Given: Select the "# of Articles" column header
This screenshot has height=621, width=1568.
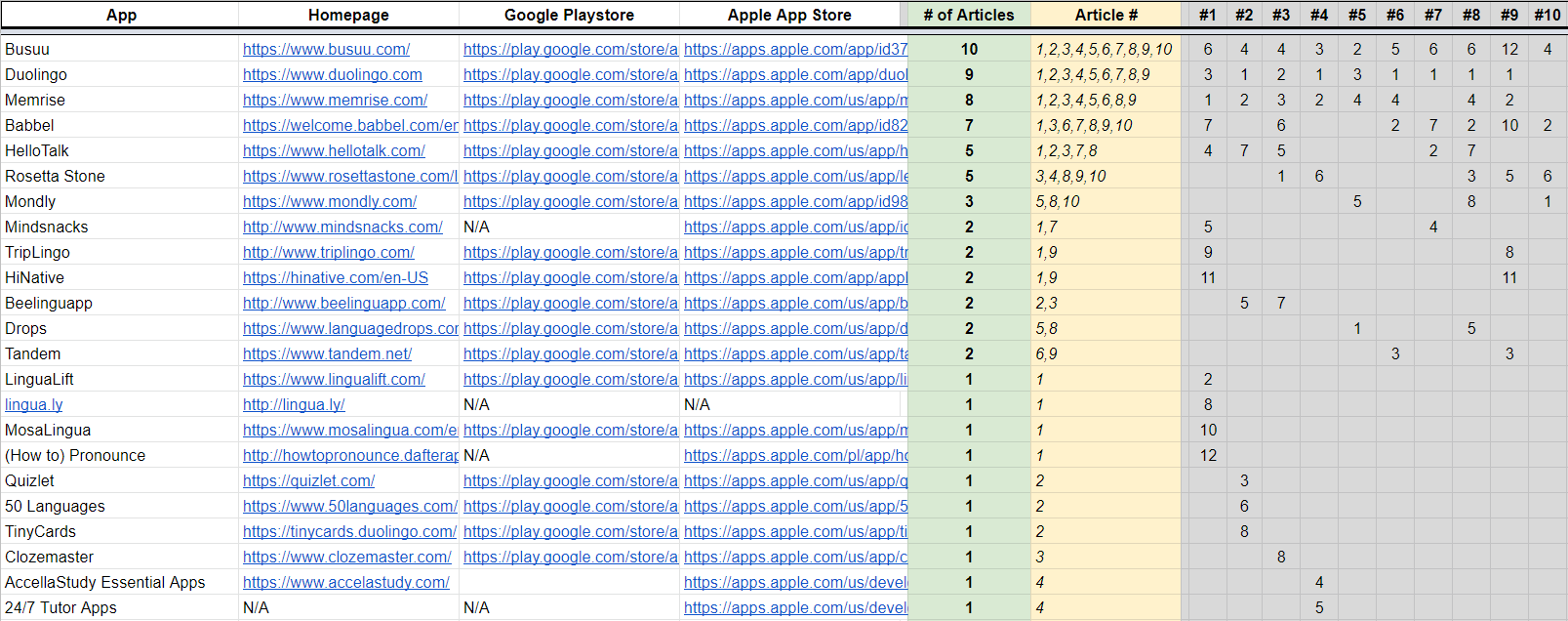Looking at the screenshot, I should click(968, 15).
